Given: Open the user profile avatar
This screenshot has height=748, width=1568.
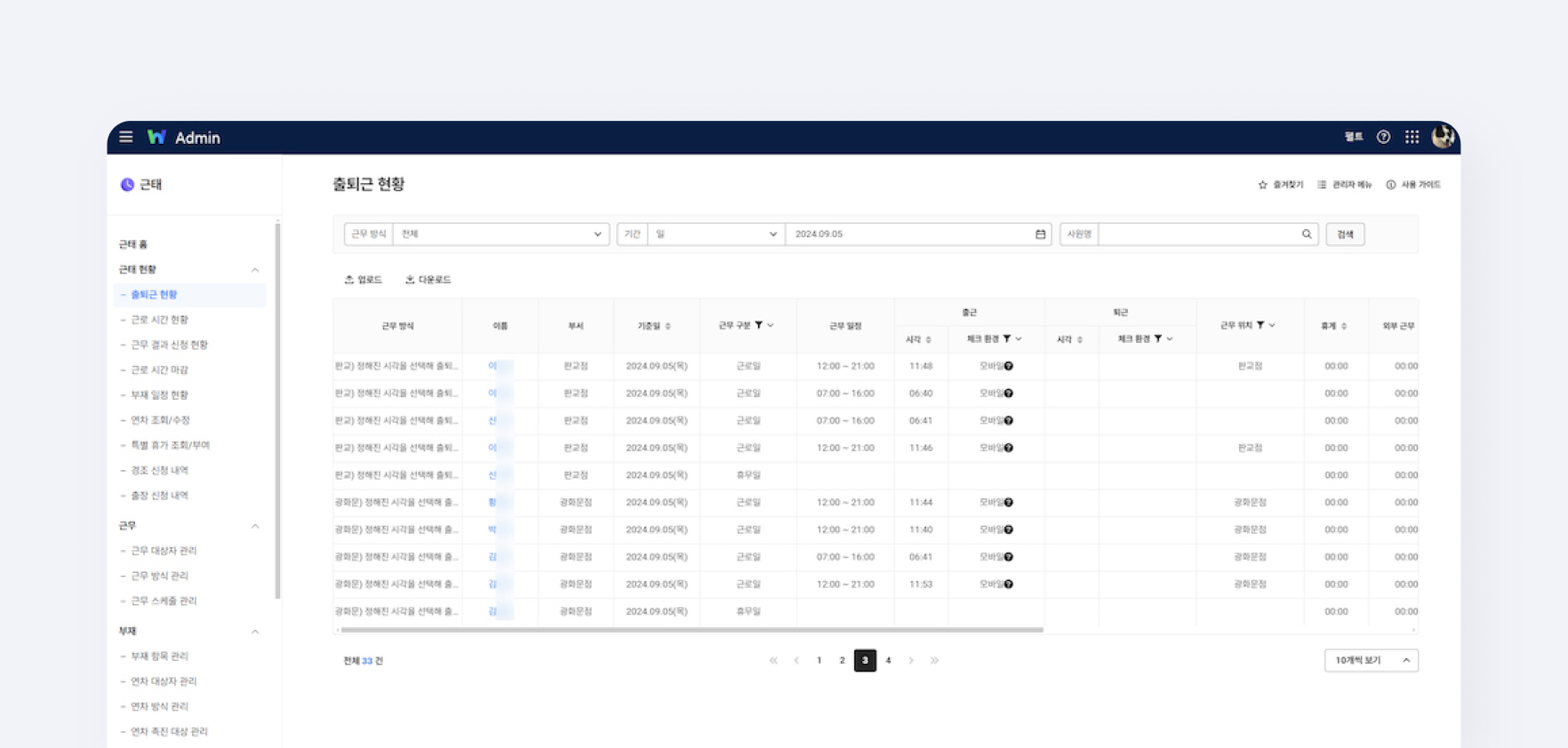Looking at the screenshot, I should (1442, 137).
